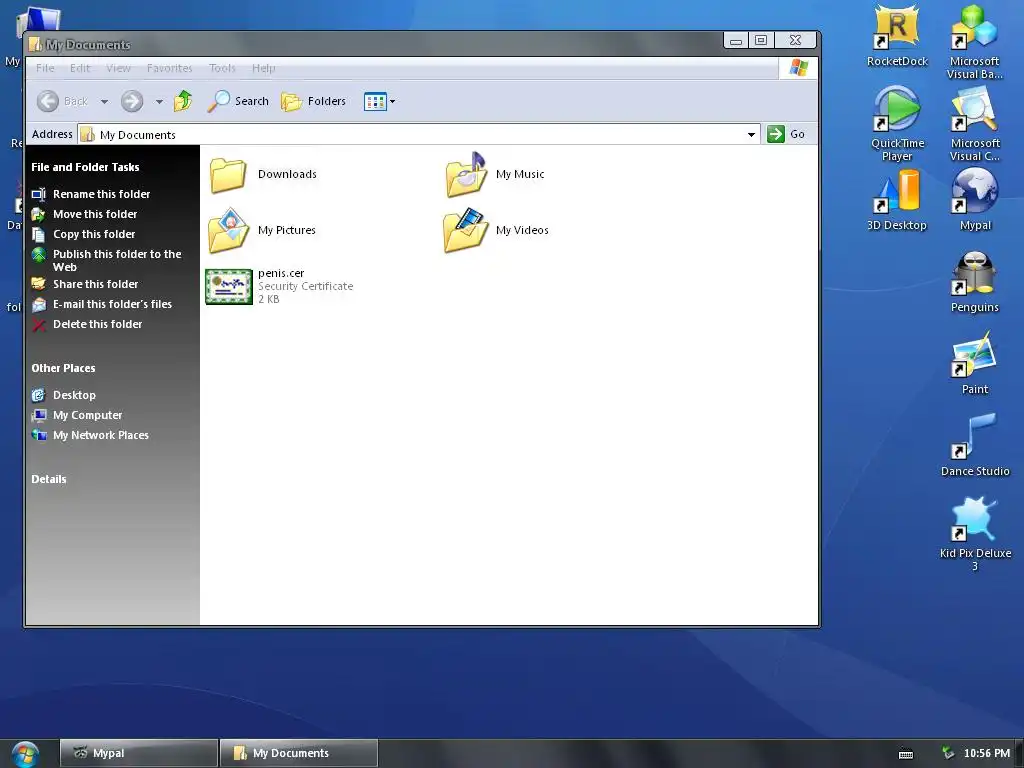Click the Microsoft Visual C++ desktop shortcut
The width and height of the screenshot is (1024, 768).
point(975,124)
